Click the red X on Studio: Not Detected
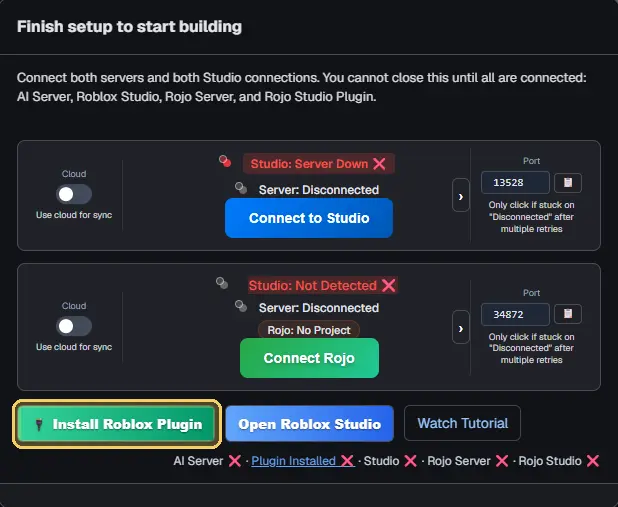 coord(389,285)
